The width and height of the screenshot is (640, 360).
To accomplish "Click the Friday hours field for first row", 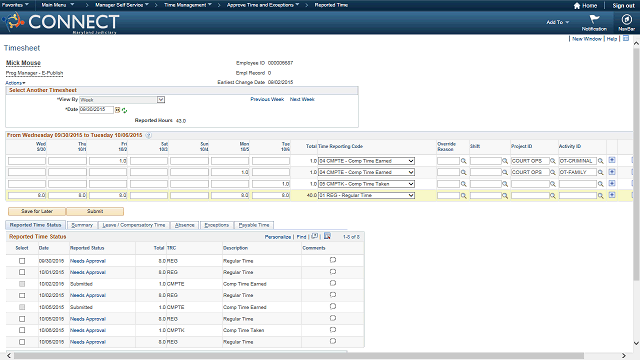I will [108, 161].
